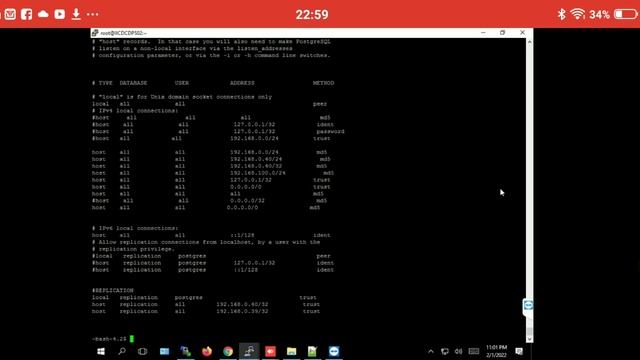The image size is (640, 360).
Task: Select the active PuTTY taskbar icon
Action: 249,351
